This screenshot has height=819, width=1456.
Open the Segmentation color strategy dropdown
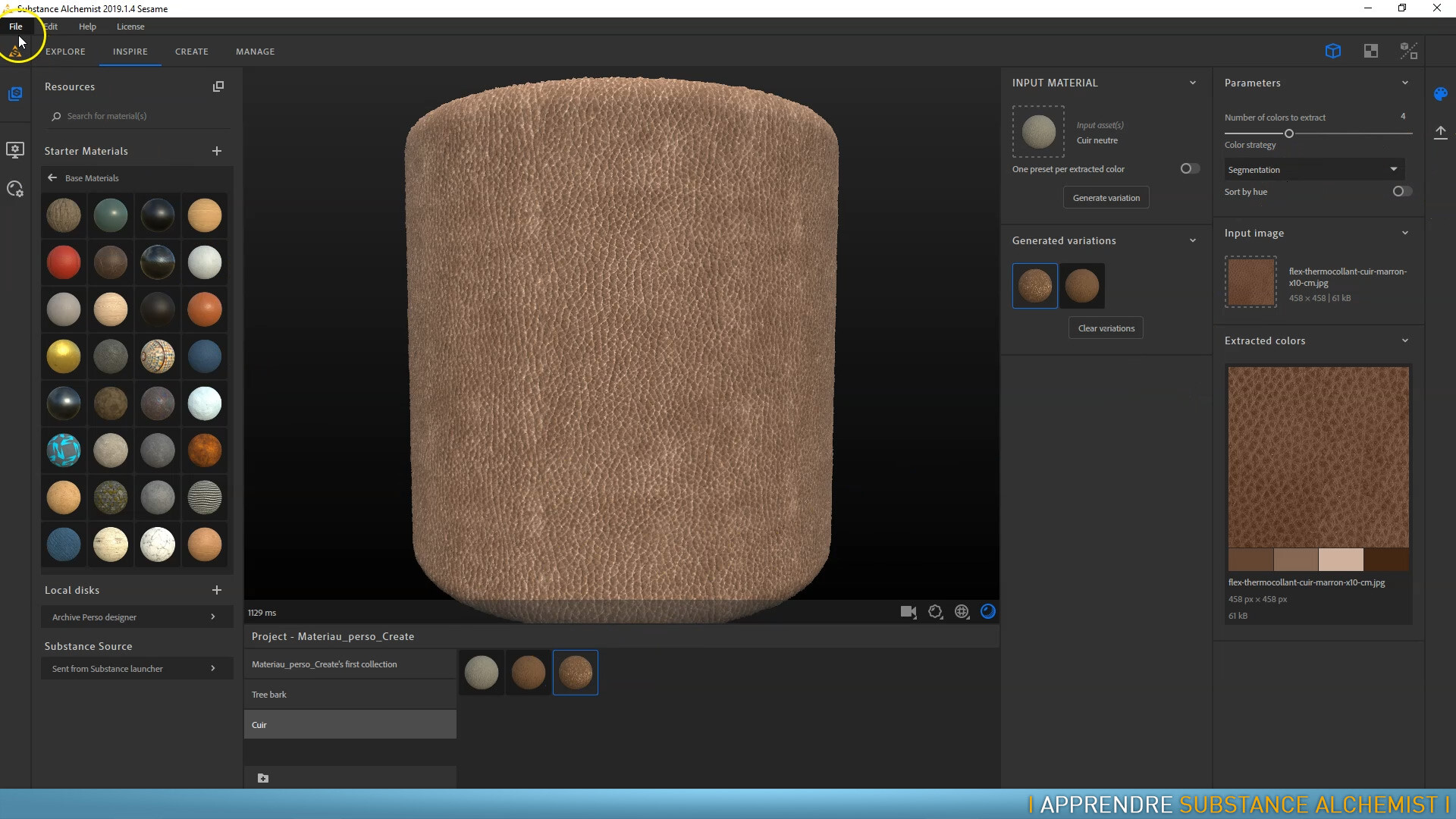coord(1314,169)
